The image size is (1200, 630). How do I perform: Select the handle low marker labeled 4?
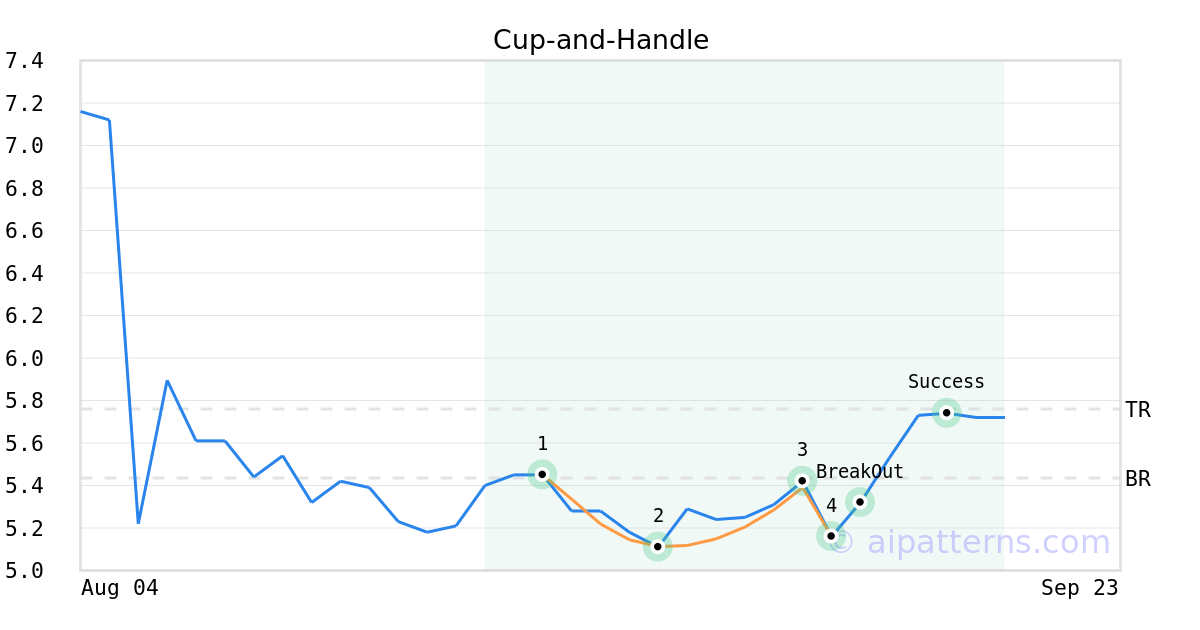(x=830, y=536)
